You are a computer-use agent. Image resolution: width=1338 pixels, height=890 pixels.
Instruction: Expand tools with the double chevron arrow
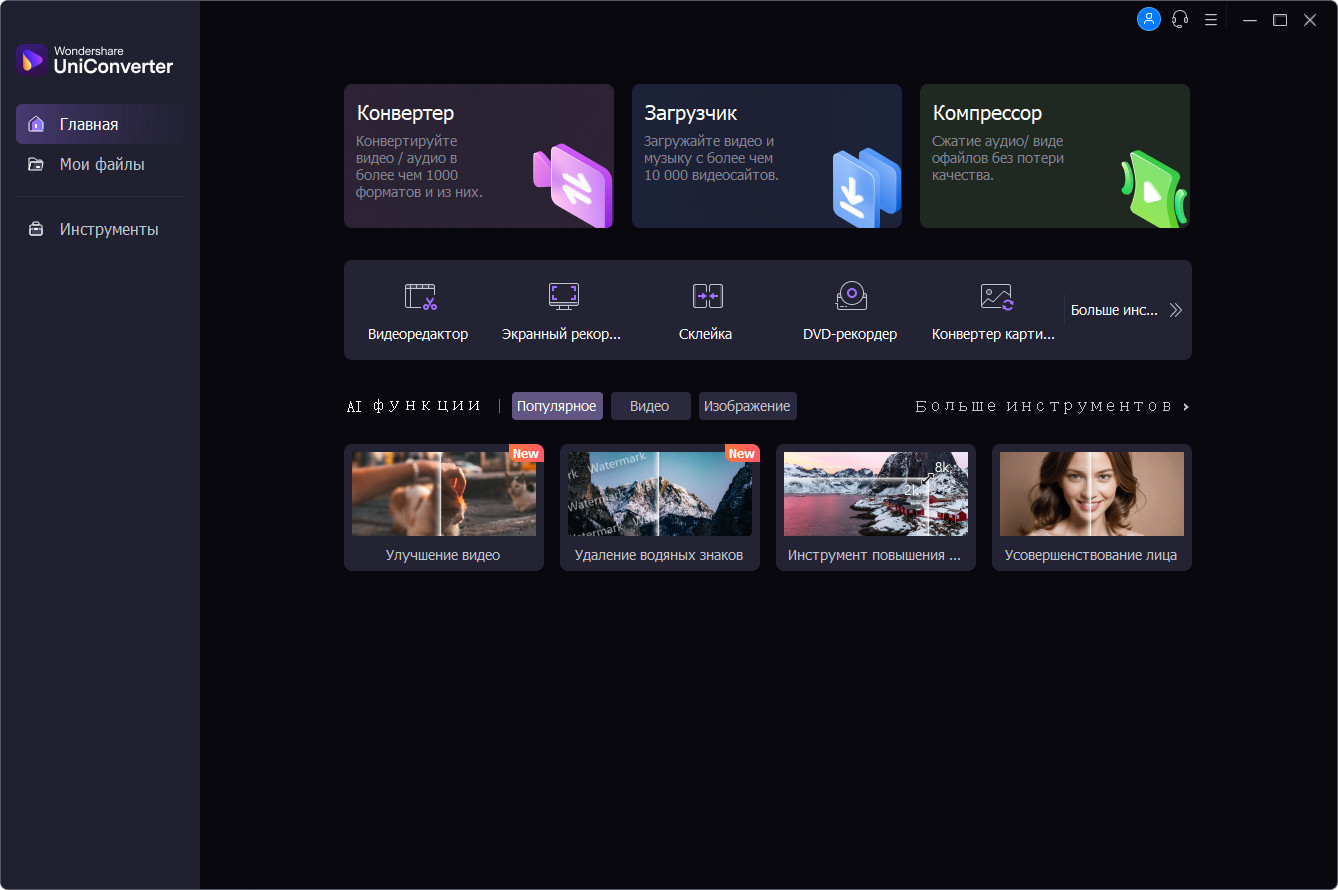tap(1175, 310)
